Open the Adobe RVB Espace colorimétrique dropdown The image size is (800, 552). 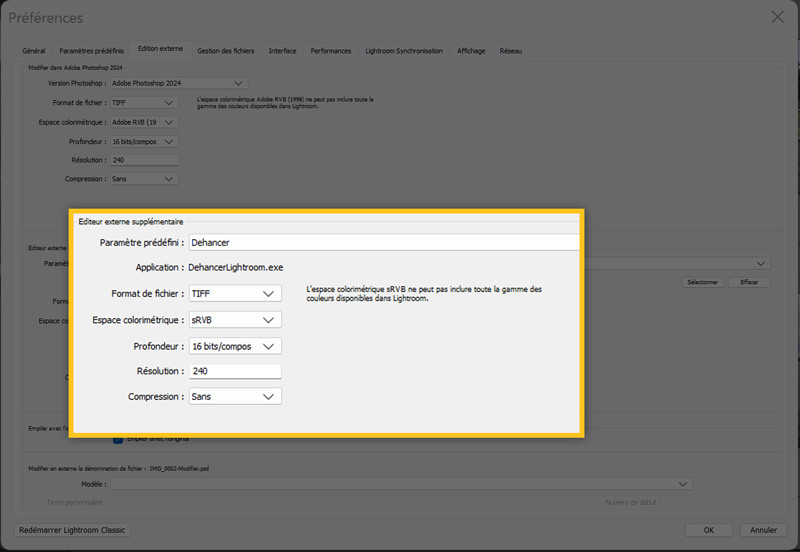144,122
